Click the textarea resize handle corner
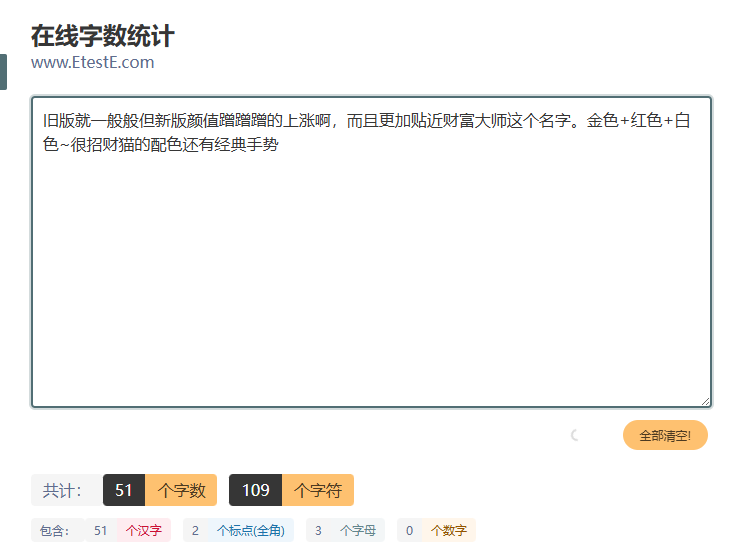Image resolution: width=733 pixels, height=549 pixels. 705,402
